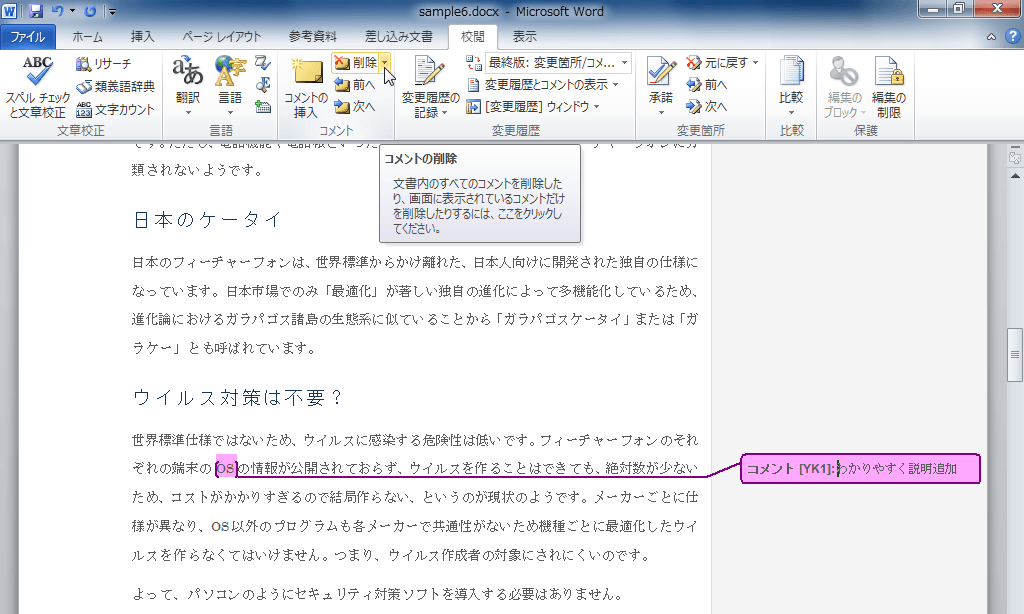This screenshot has height=614, width=1024.
Task: Collapse the ribbon with the caret button
Action: coord(991,37)
